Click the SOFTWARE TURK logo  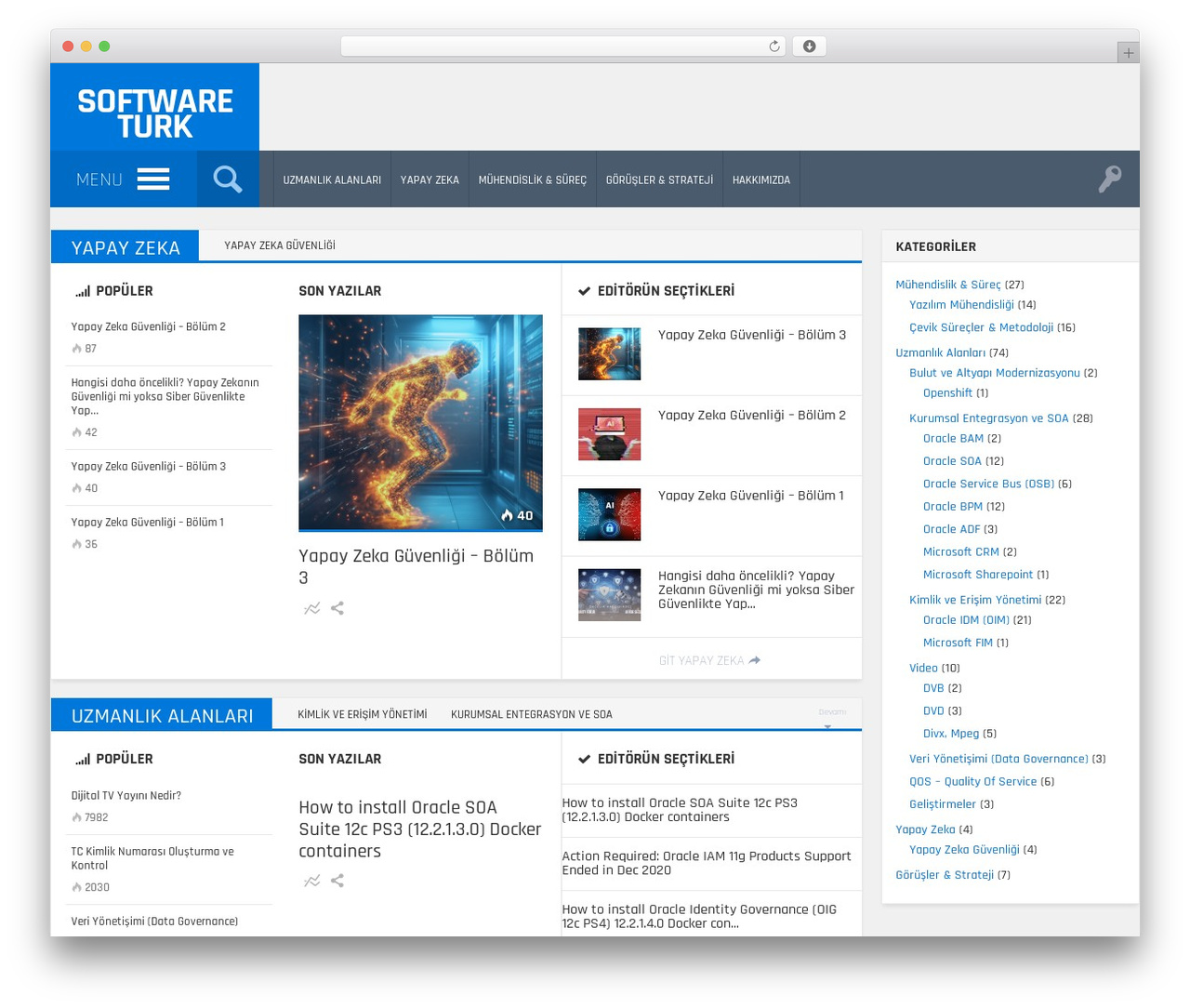click(x=155, y=113)
